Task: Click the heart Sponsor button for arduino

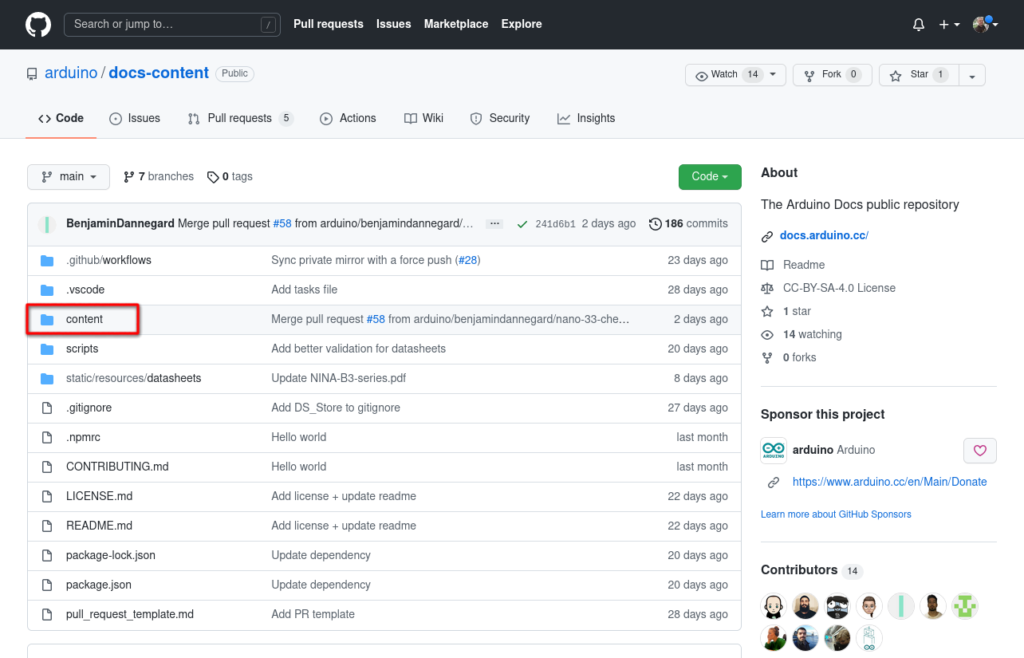Action: coord(980,450)
